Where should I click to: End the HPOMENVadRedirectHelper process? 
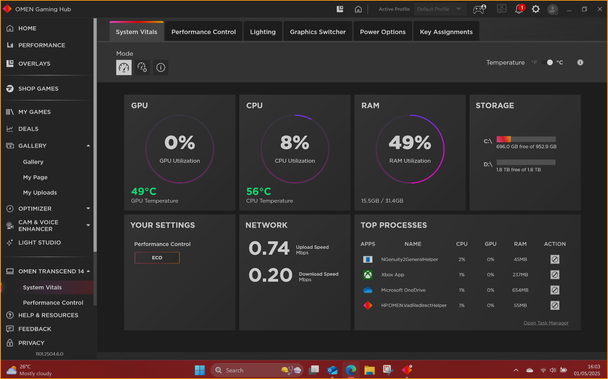click(554, 306)
